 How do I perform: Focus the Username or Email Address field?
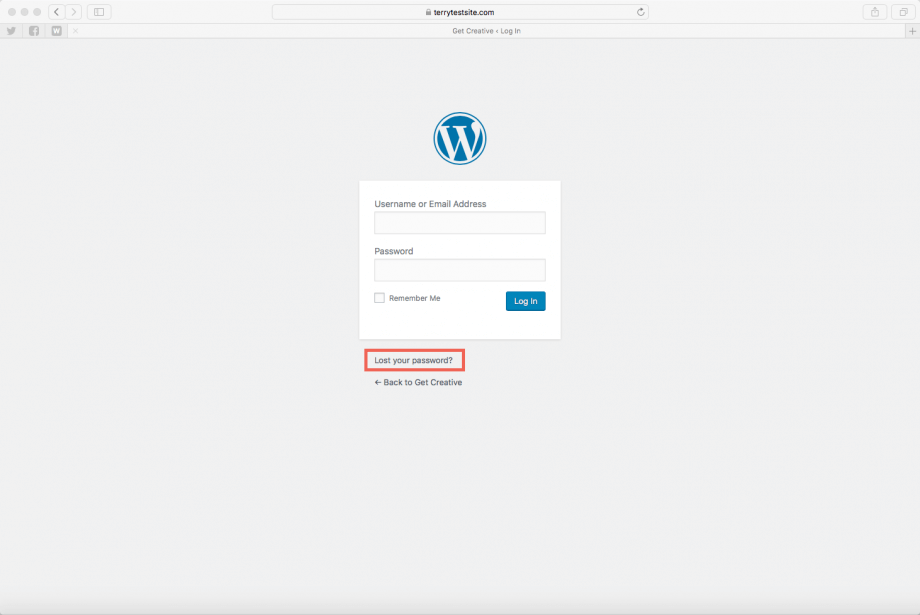460,223
